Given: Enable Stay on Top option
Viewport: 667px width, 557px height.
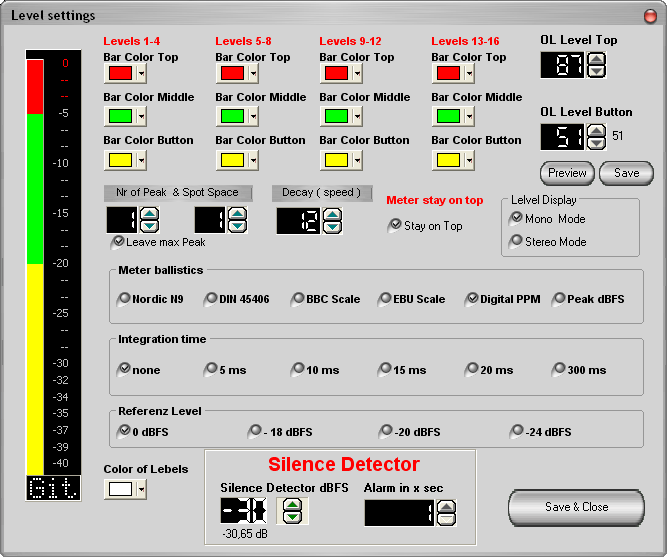Looking at the screenshot, I should pyautogui.click(x=394, y=226).
